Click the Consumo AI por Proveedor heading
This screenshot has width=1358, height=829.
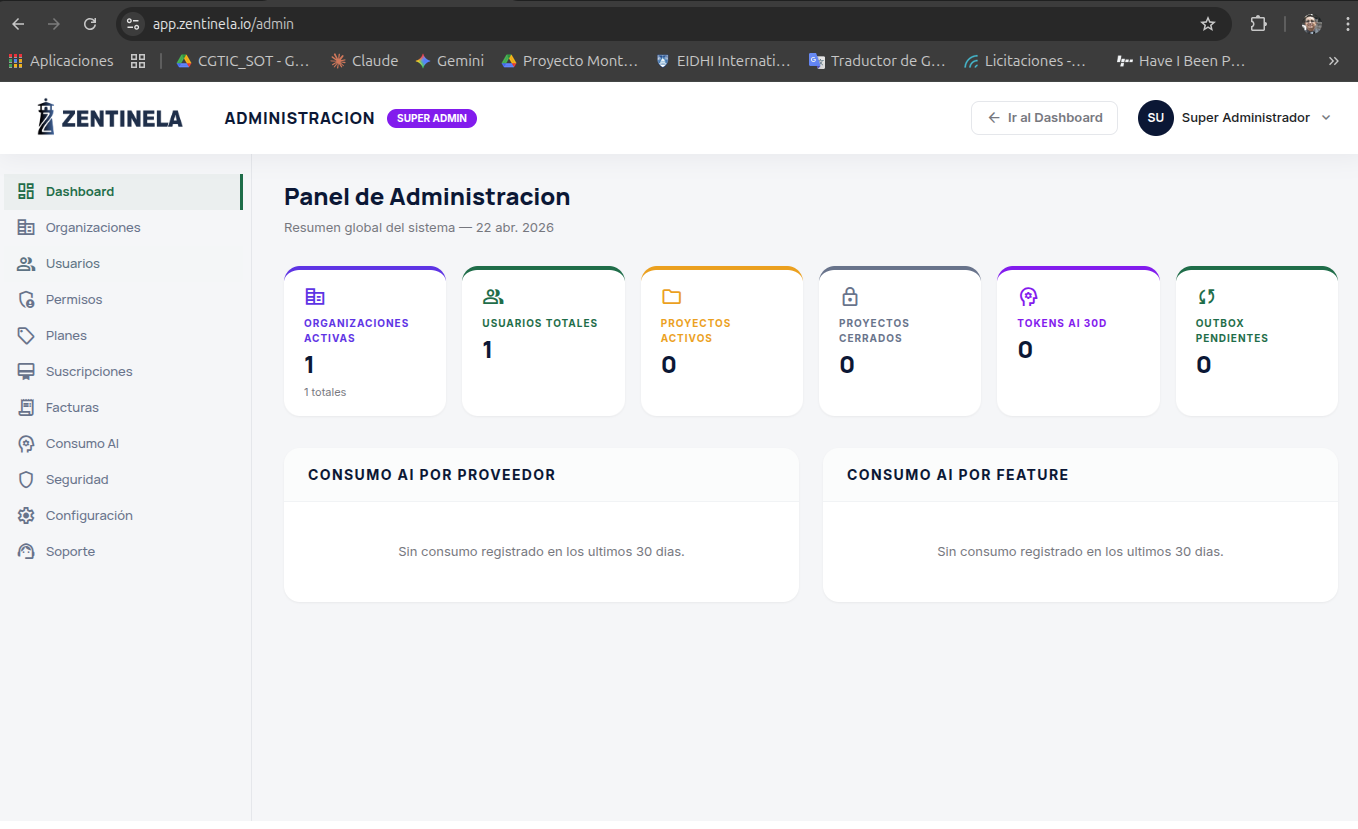(432, 475)
